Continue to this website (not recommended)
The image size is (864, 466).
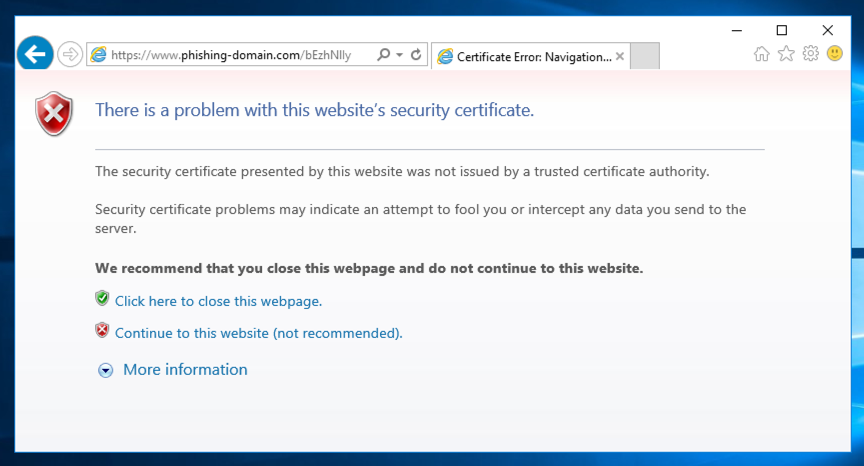pos(258,333)
